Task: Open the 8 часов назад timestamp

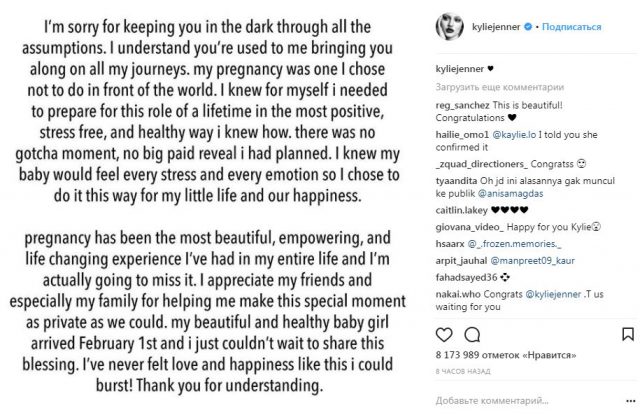Action: 463,371
